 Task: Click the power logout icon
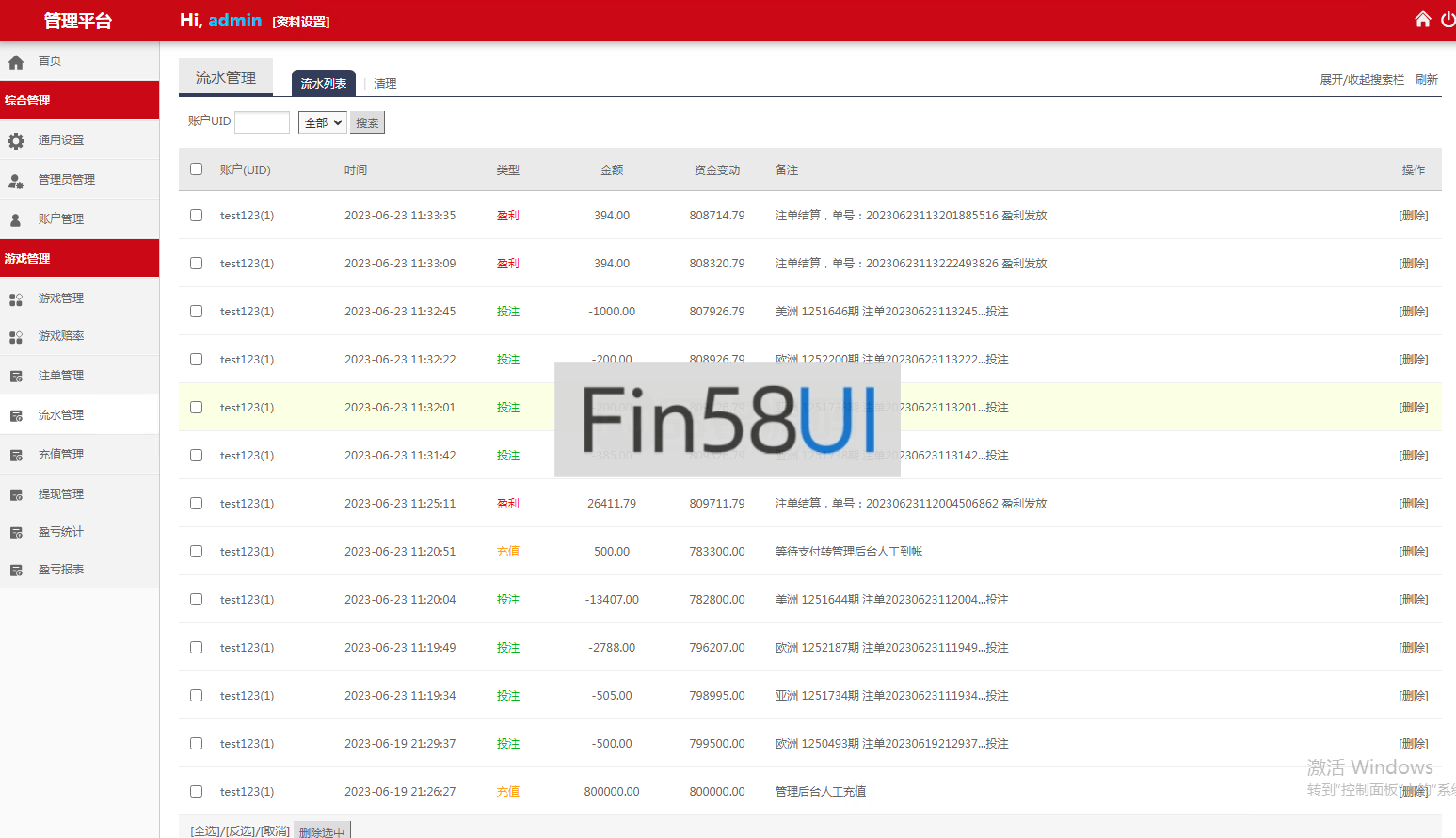1448,20
